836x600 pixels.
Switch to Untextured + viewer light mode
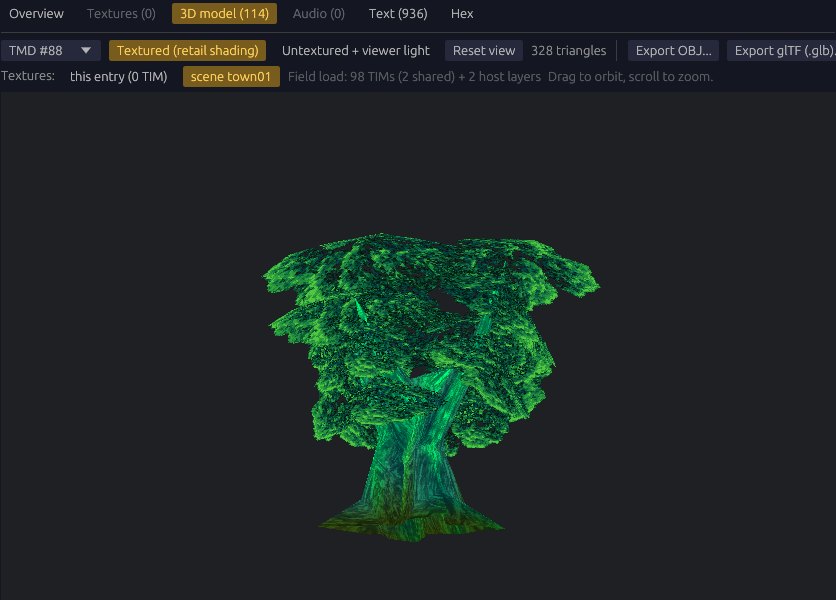(x=356, y=51)
